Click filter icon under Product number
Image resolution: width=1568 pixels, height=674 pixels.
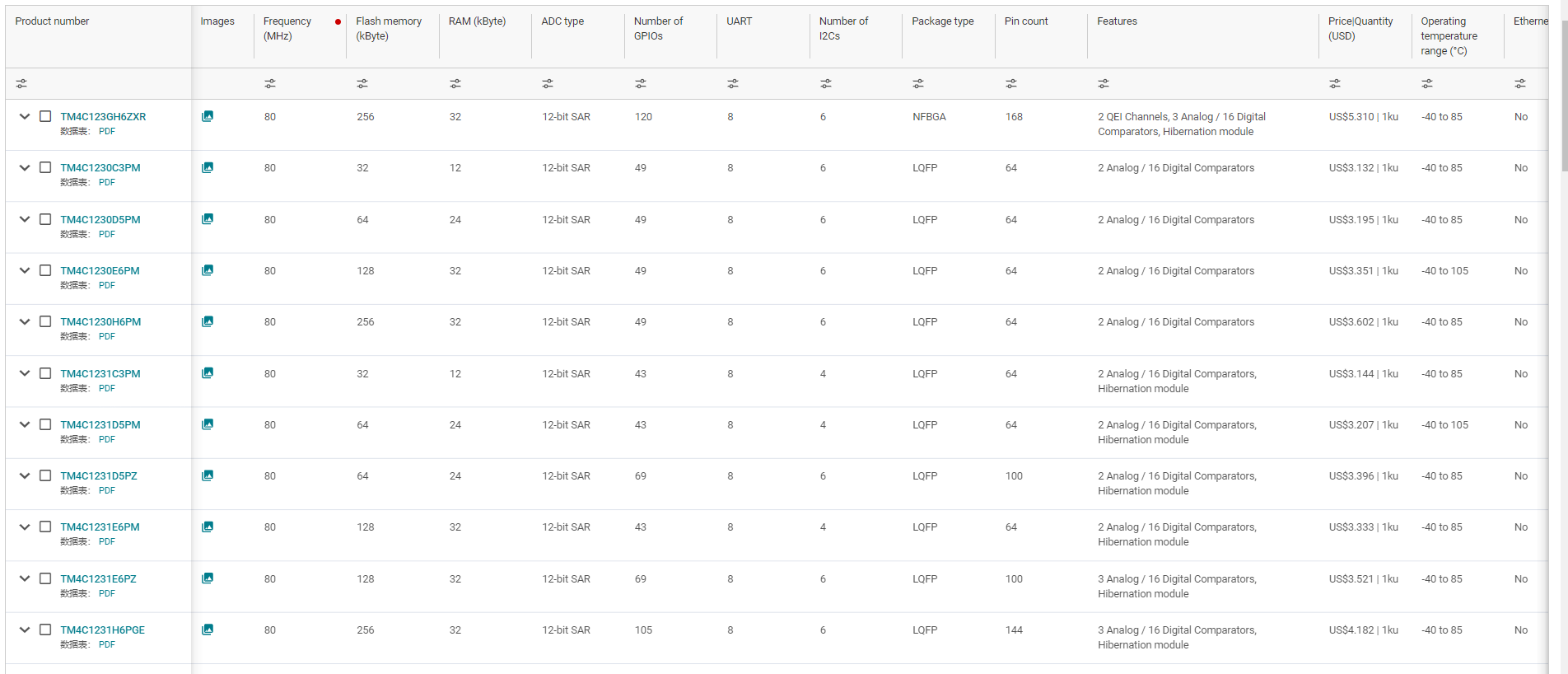21,84
